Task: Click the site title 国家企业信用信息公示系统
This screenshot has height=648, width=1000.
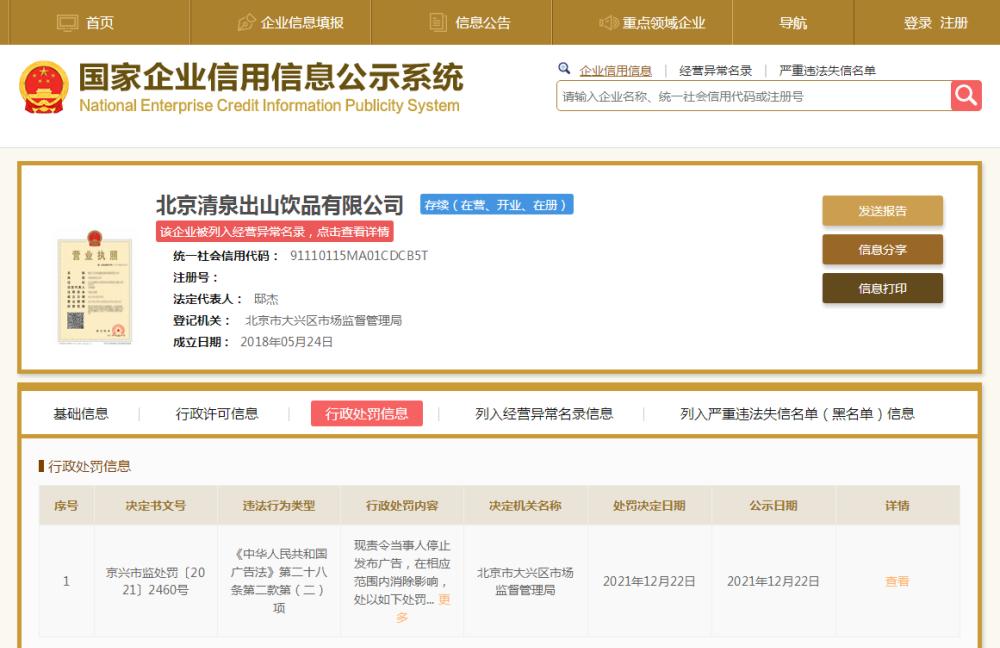Action: (x=271, y=77)
